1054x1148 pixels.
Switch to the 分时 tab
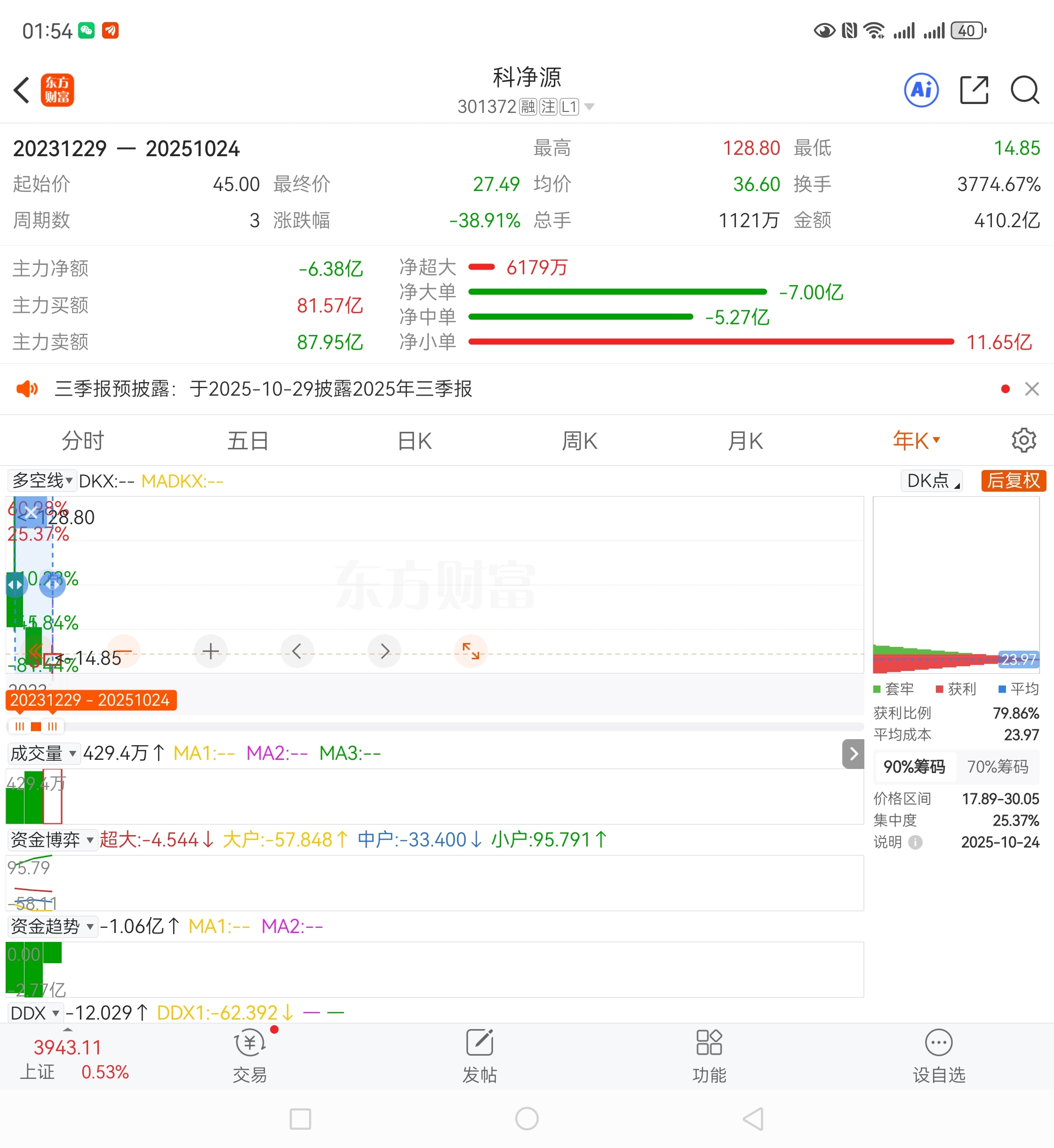click(83, 441)
